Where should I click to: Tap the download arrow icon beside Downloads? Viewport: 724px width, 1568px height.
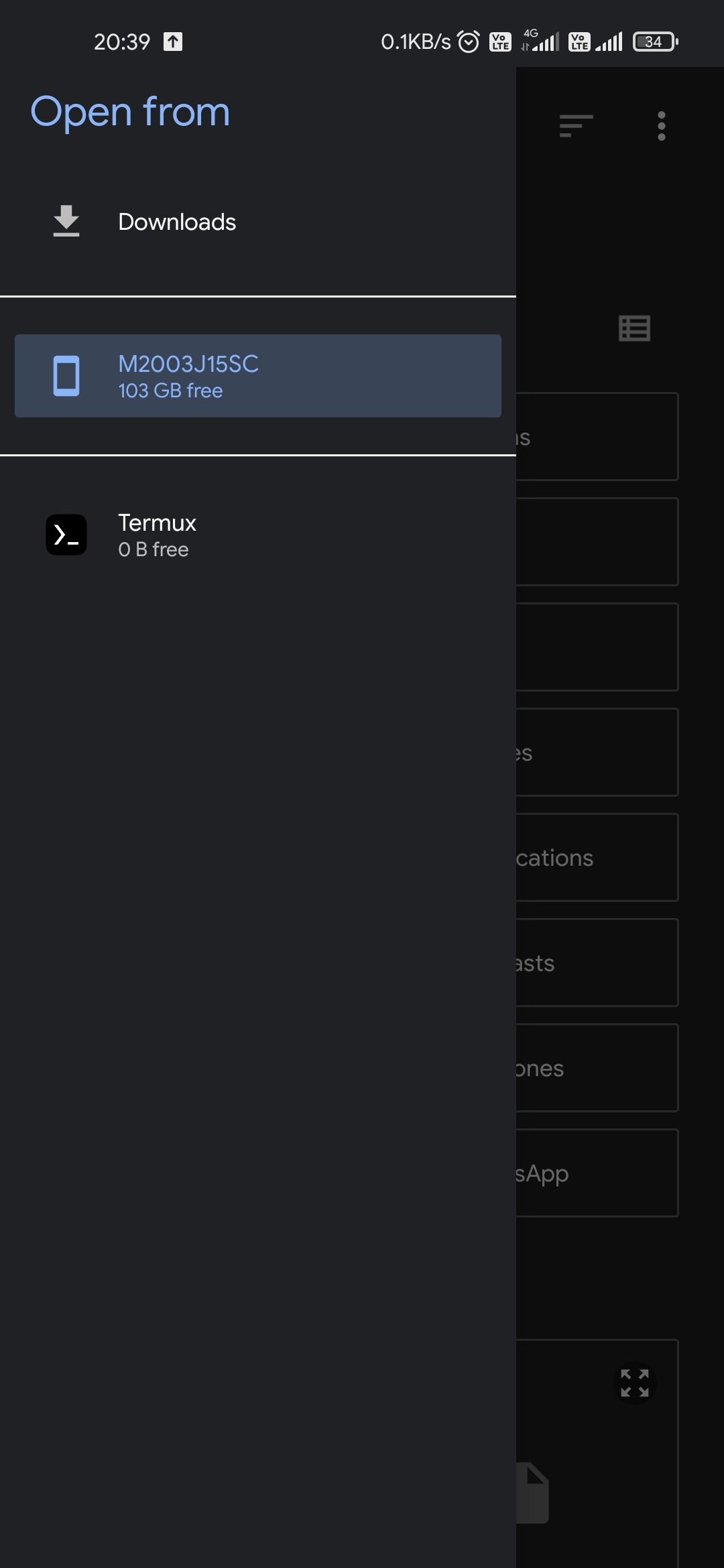(x=66, y=221)
